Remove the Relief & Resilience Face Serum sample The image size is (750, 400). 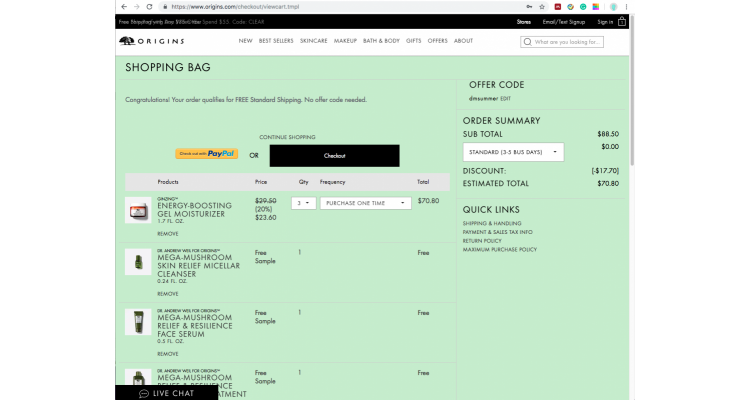point(167,354)
